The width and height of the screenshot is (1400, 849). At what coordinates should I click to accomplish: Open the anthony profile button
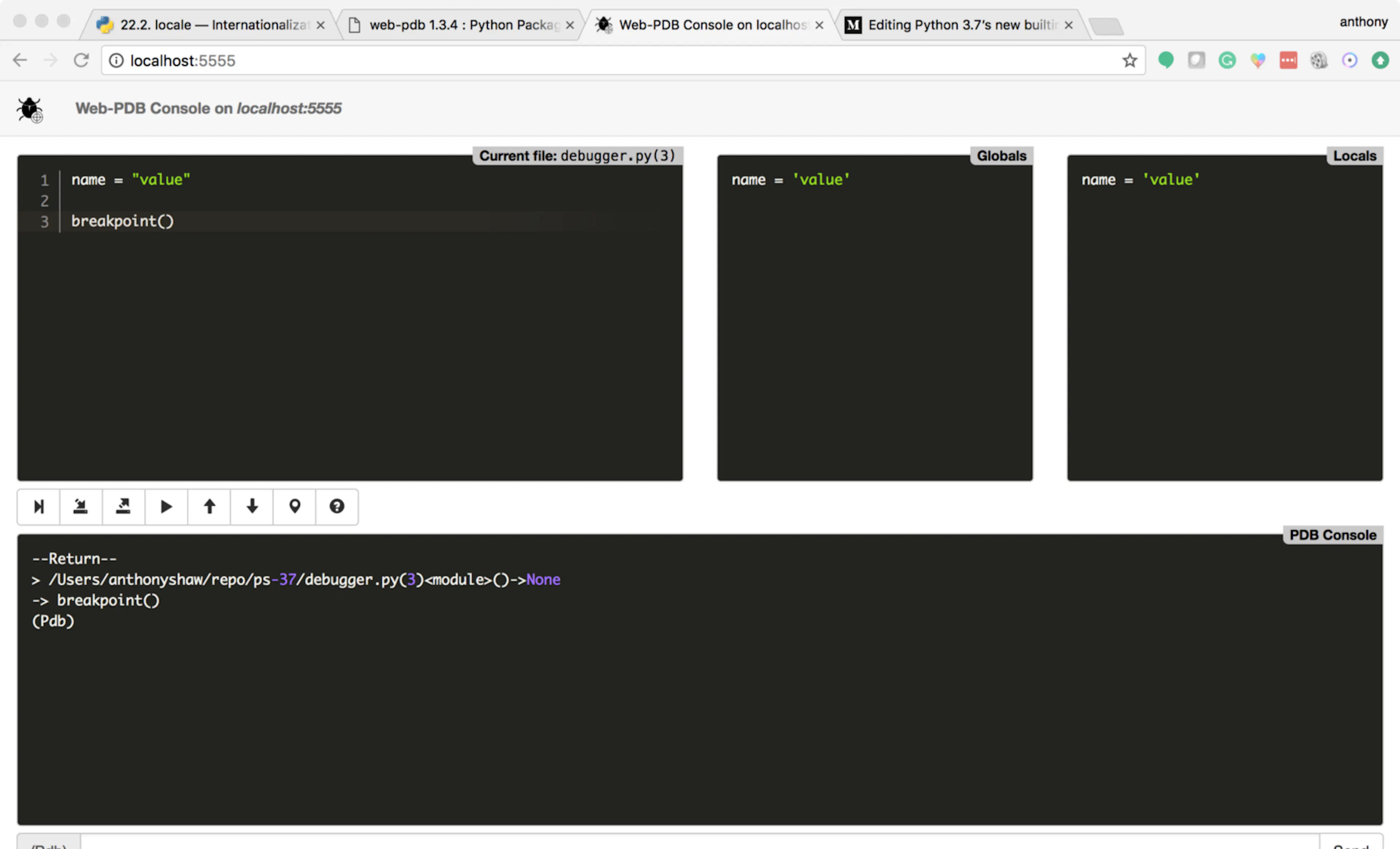pos(1363,21)
